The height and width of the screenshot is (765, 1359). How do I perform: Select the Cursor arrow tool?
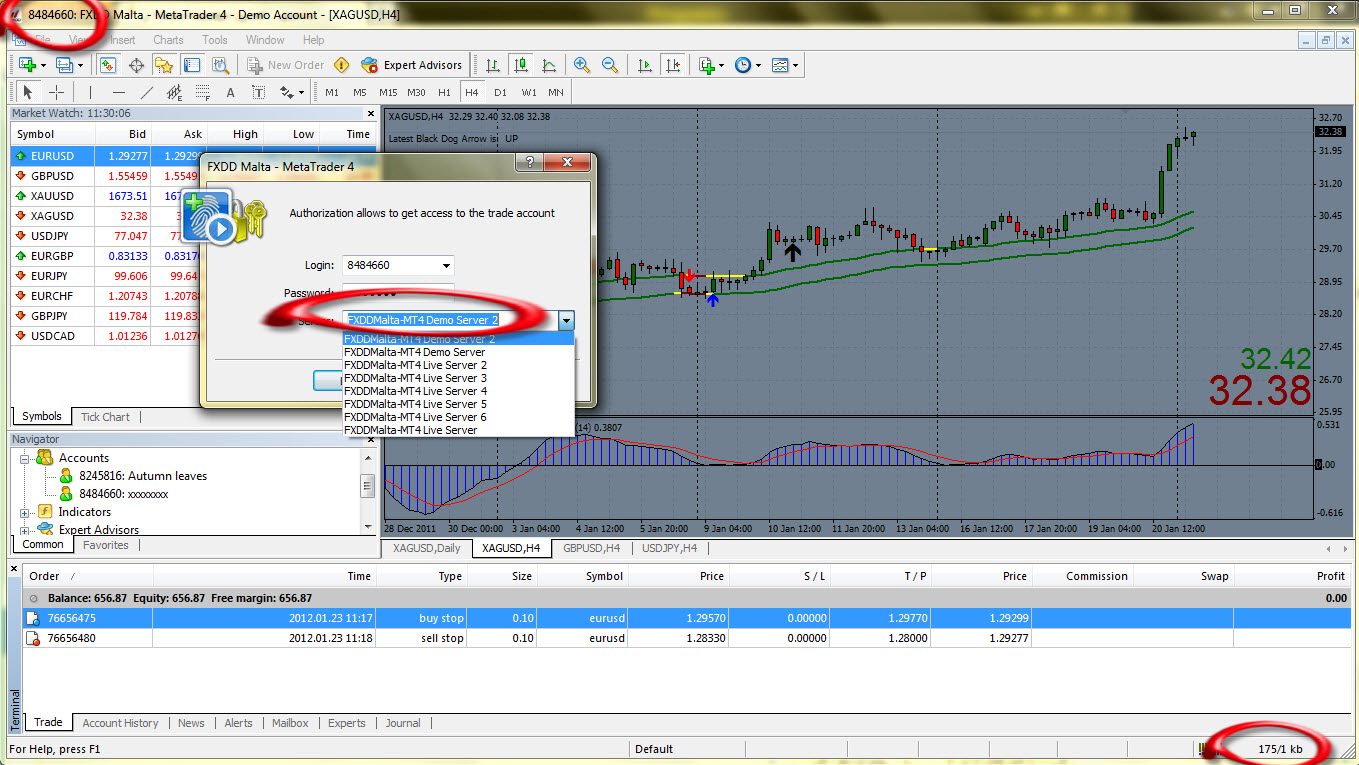point(28,92)
